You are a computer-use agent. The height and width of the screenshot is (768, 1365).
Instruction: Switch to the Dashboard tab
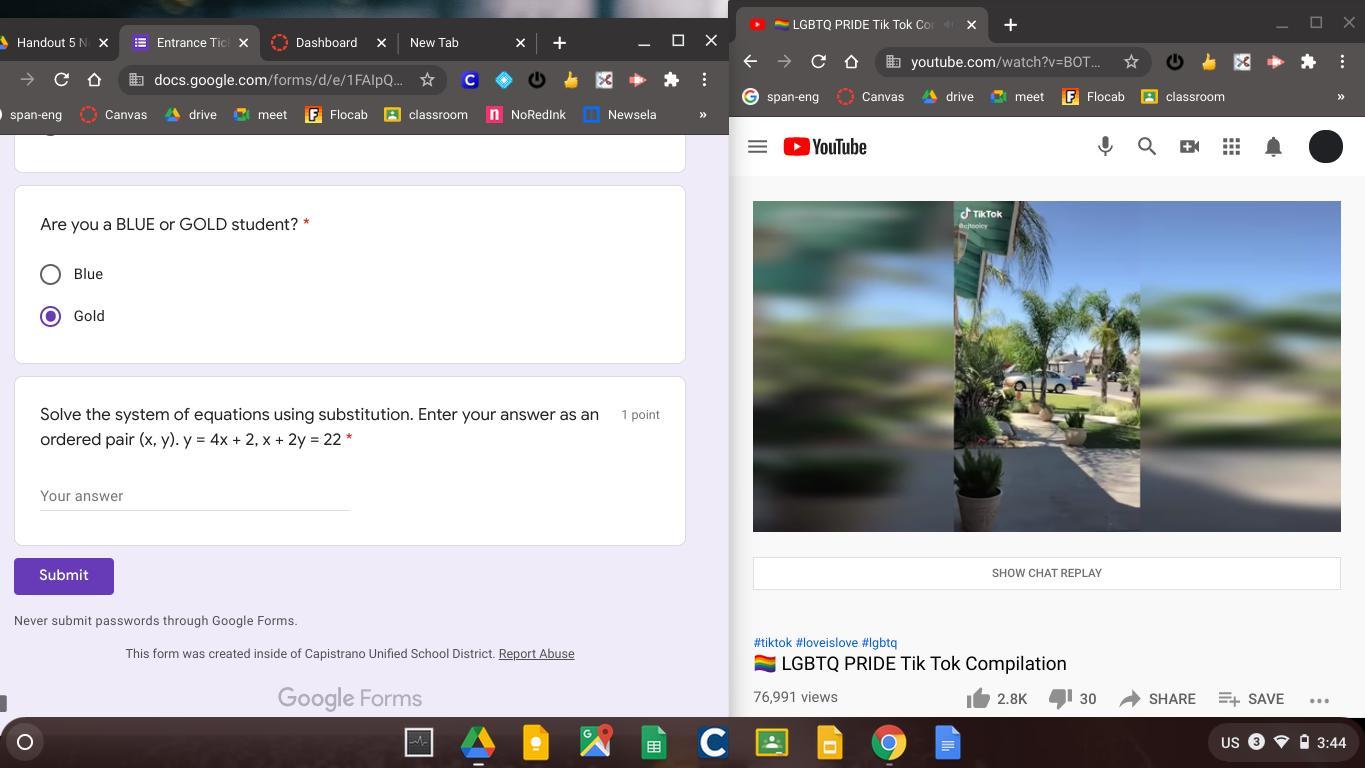point(326,43)
